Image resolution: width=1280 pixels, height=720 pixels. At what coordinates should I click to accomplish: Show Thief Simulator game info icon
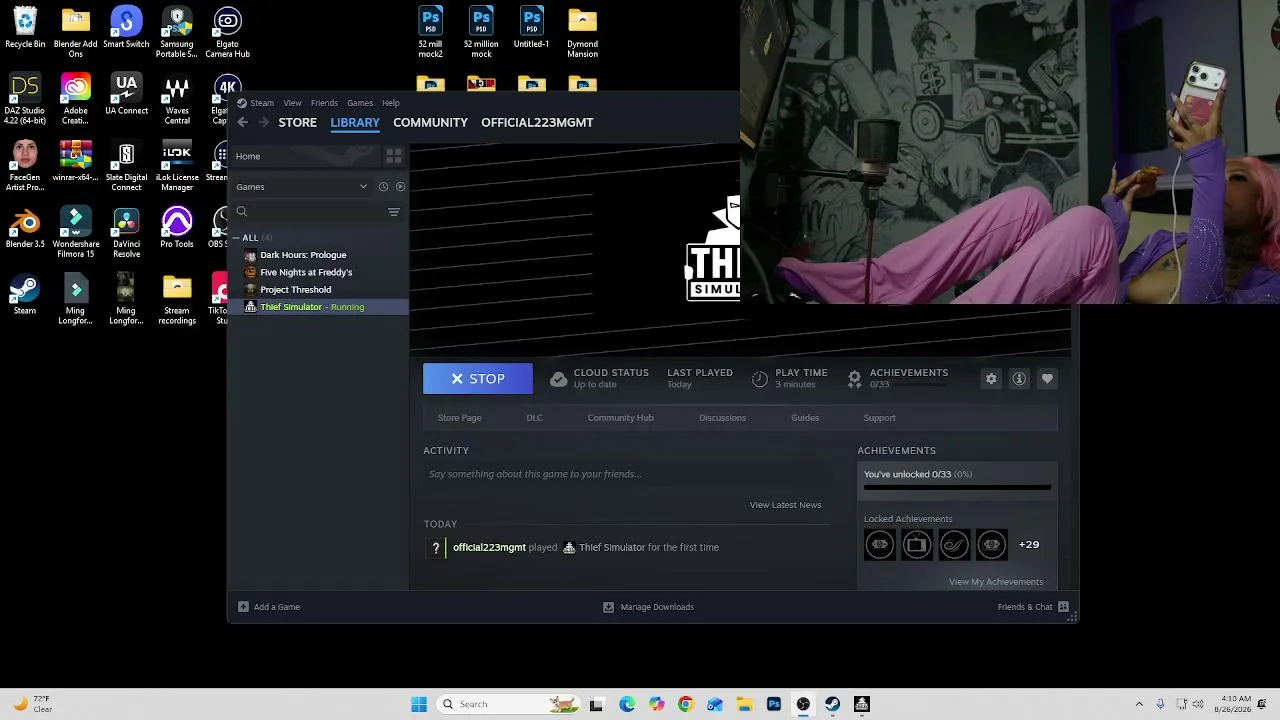1019,379
